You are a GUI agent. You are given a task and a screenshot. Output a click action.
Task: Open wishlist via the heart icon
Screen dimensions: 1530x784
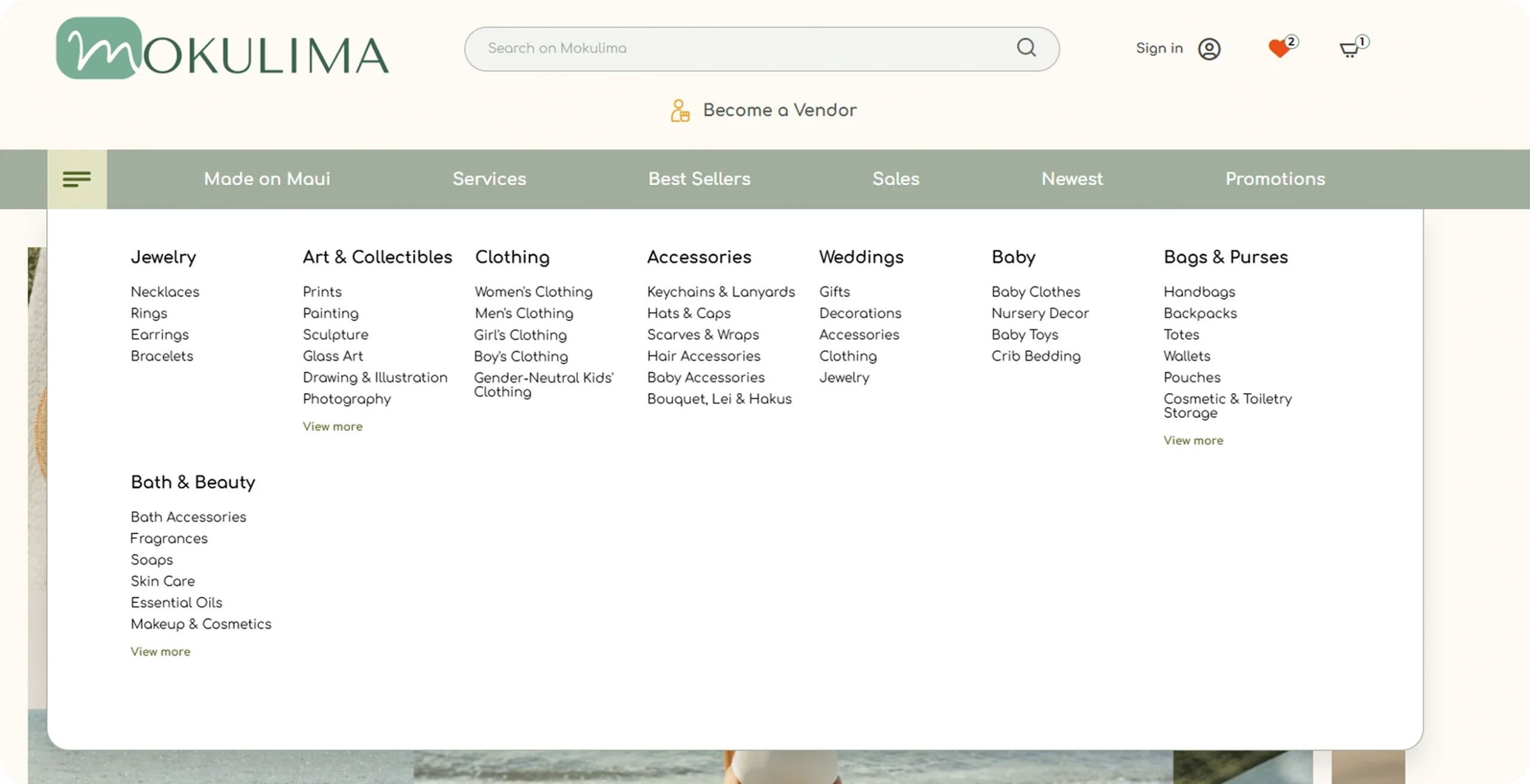pos(1278,48)
